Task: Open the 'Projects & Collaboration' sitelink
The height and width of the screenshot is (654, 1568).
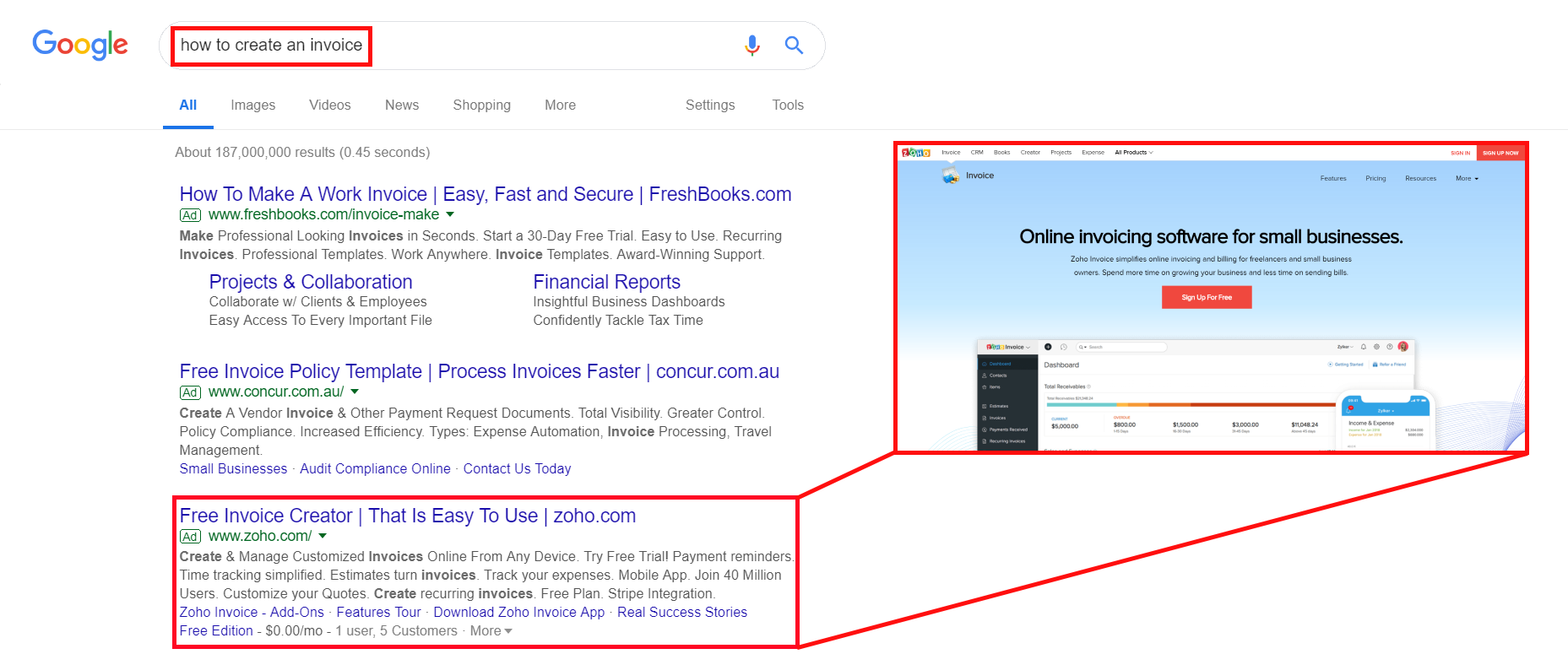Action: [311, 282]
